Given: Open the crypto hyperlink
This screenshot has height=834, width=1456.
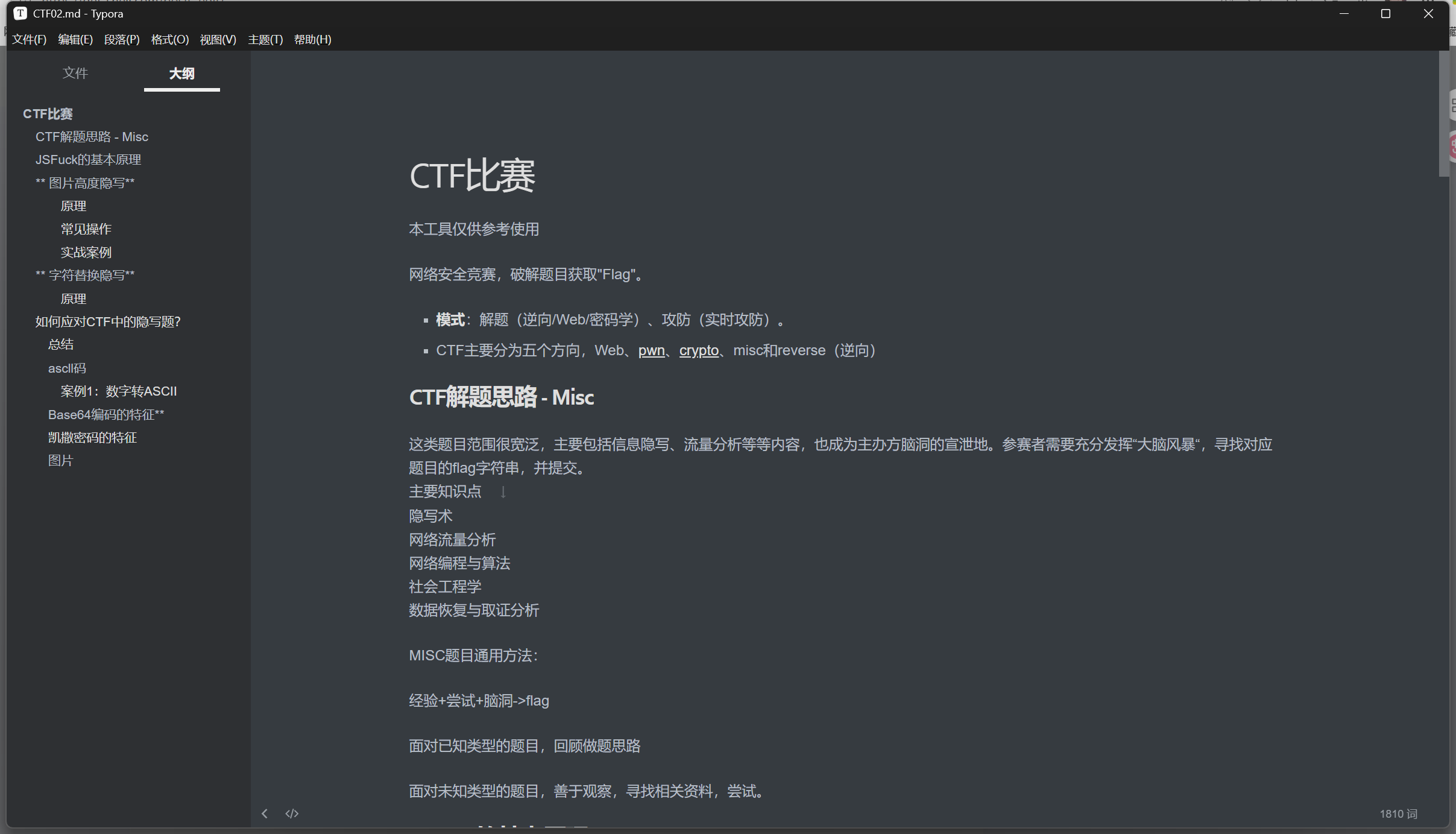Looking at the screenshot, I should pyautogui.click(x=699, y=350).
